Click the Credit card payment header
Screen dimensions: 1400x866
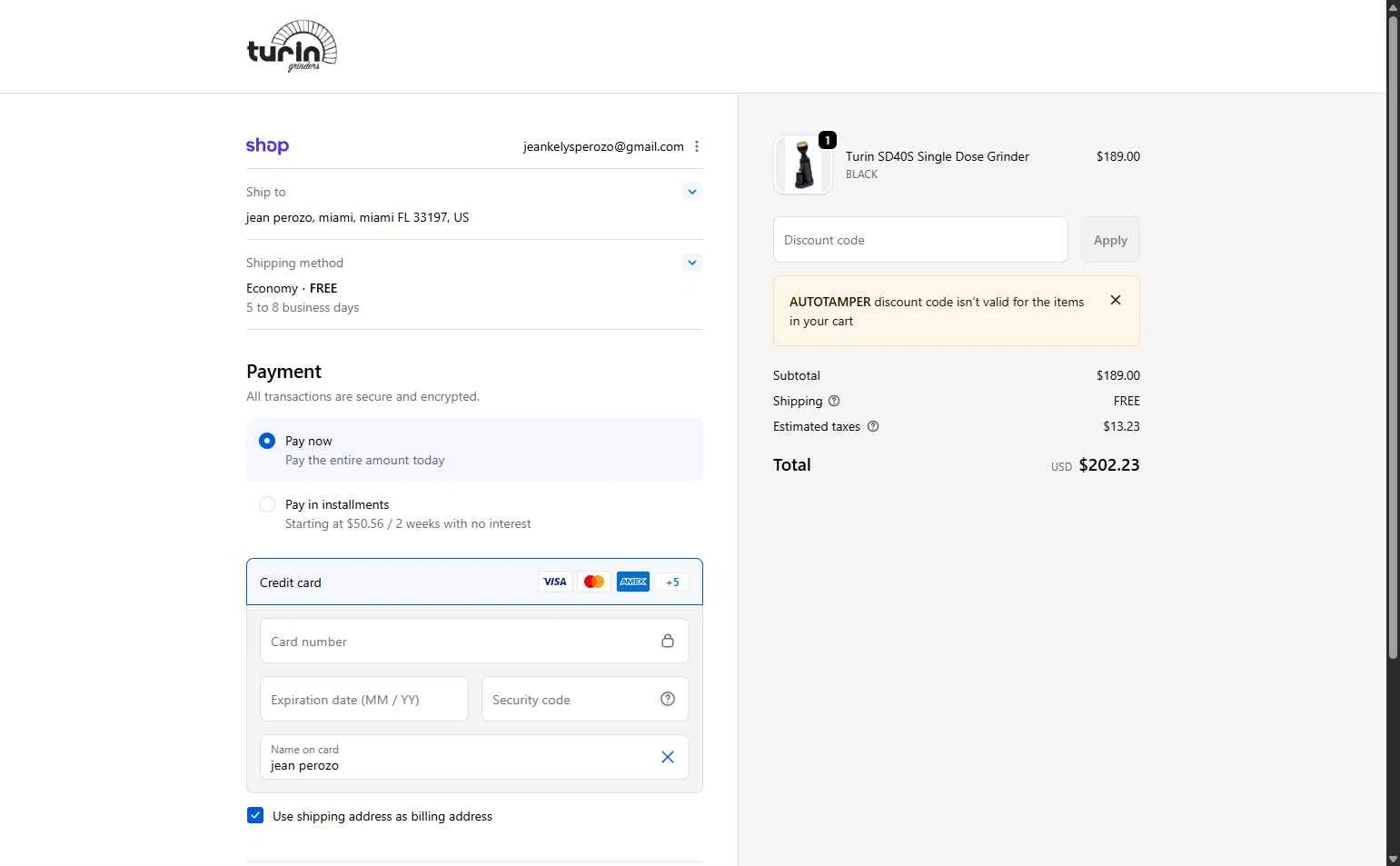(x=474, y=582)
